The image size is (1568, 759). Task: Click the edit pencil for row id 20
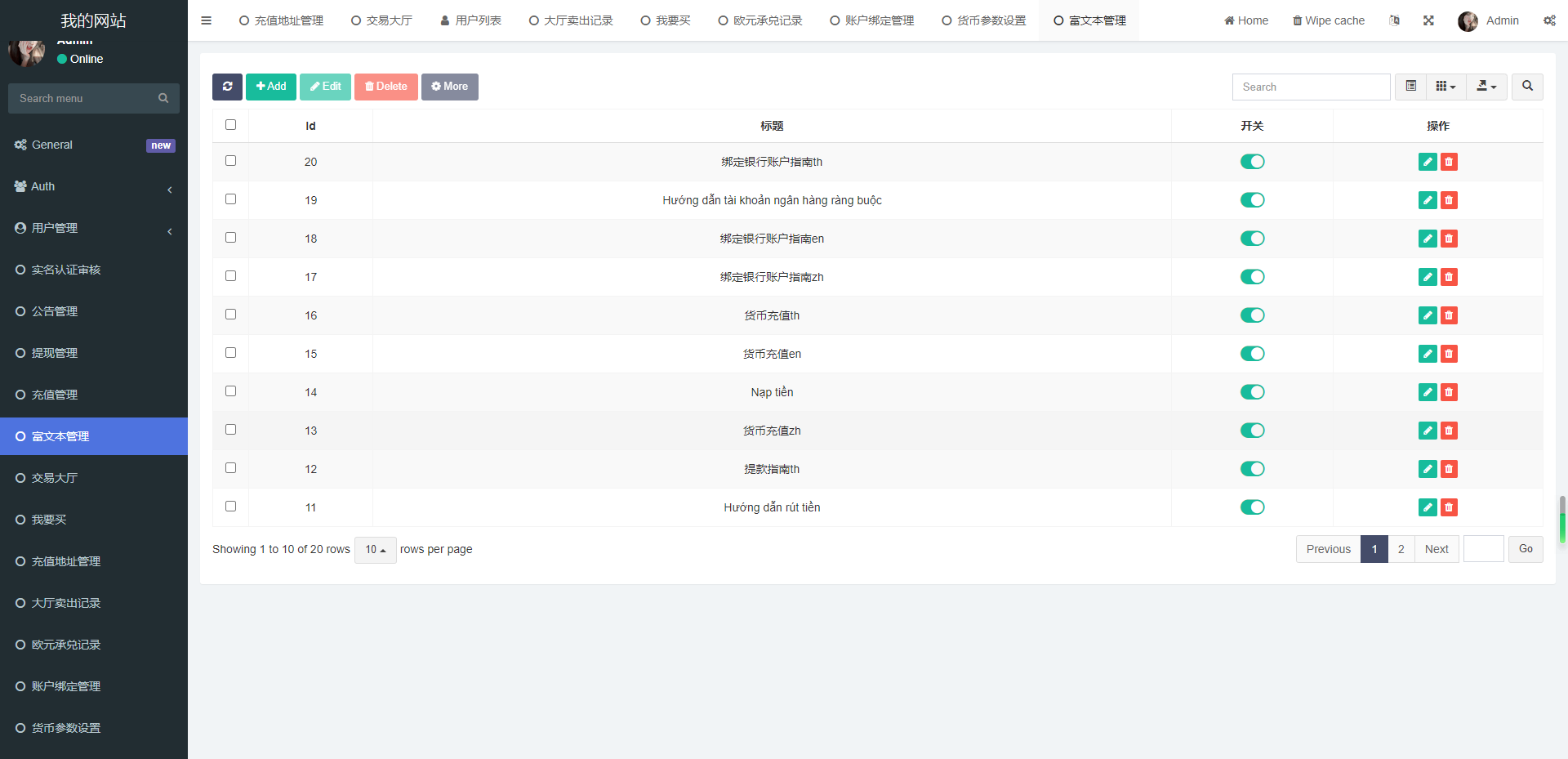click(1427, 162)
